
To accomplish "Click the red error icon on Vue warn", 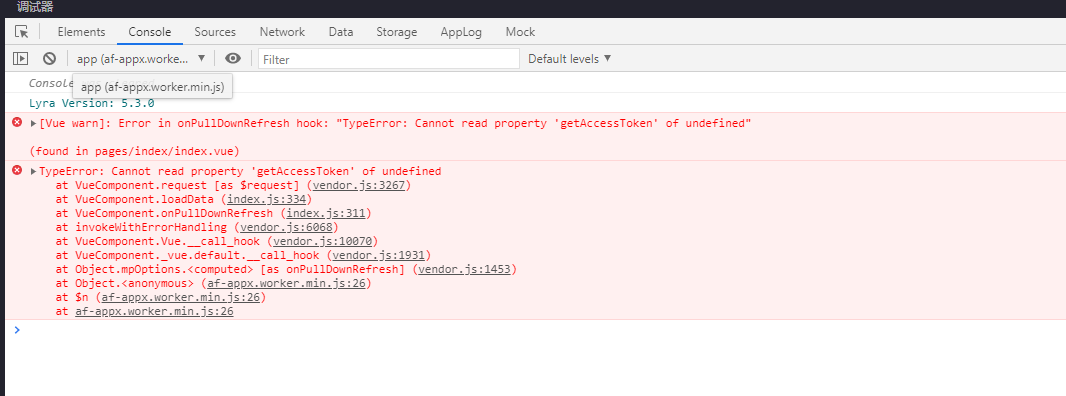I will coord(17,122).
